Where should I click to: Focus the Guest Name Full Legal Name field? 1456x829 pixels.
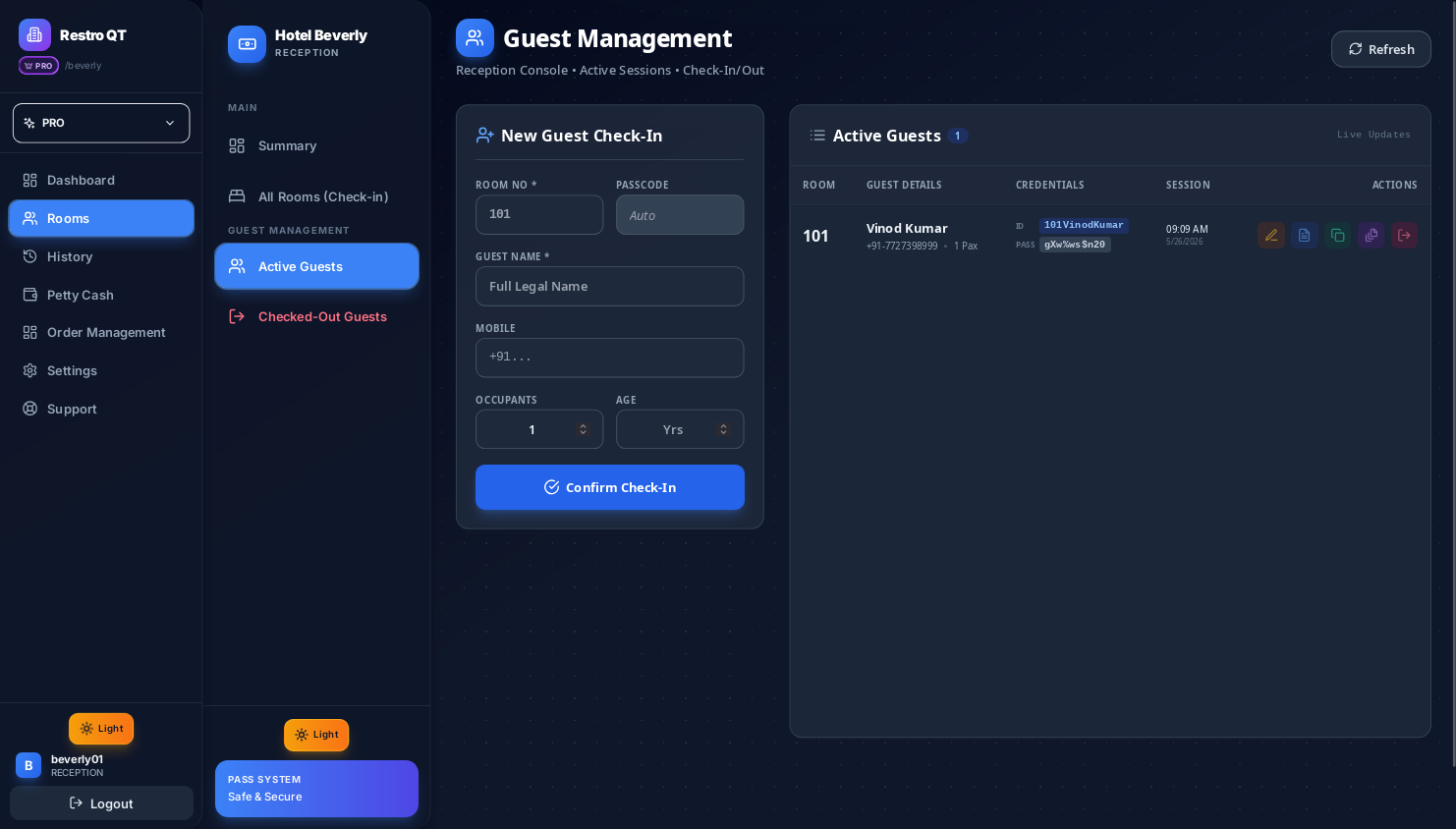point(610,286)
